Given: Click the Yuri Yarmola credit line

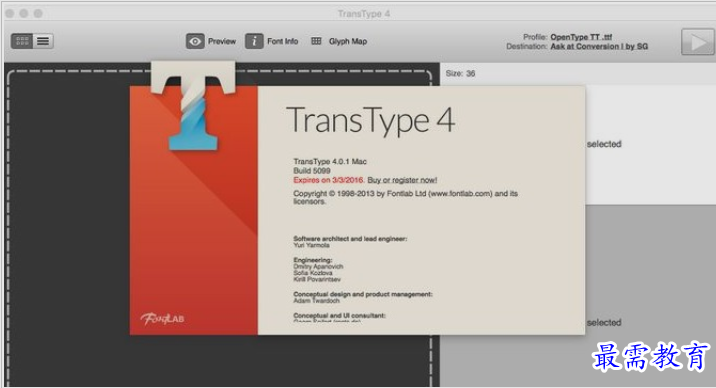Looking at the screenshot, I should pos(311,245).
